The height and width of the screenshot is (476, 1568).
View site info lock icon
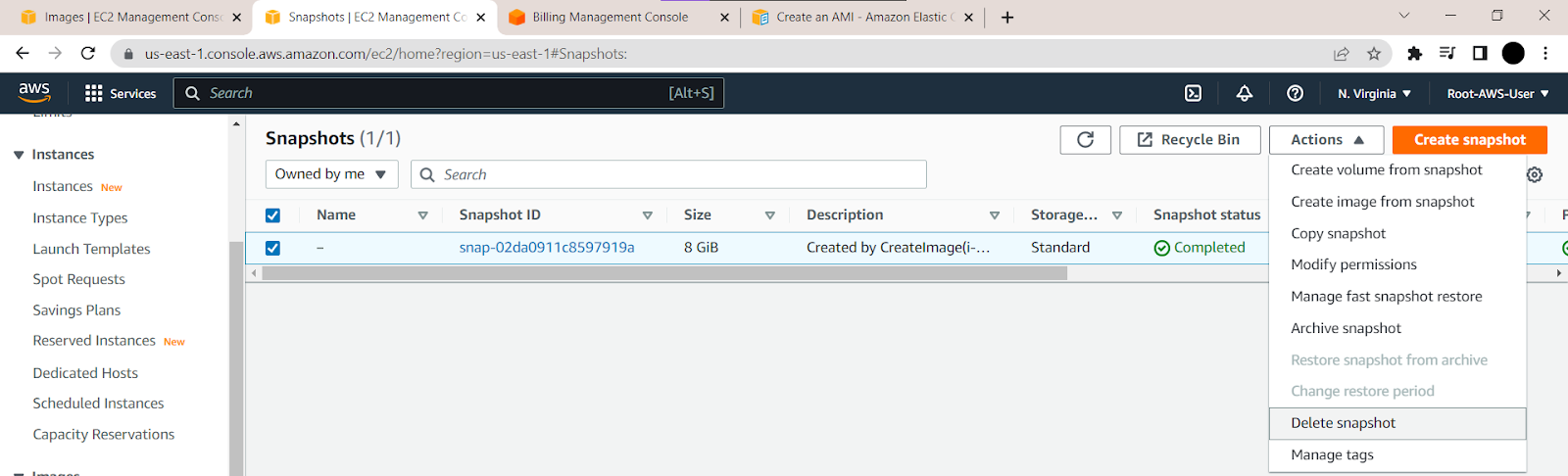pyautogui.click(x=127, y=54)
